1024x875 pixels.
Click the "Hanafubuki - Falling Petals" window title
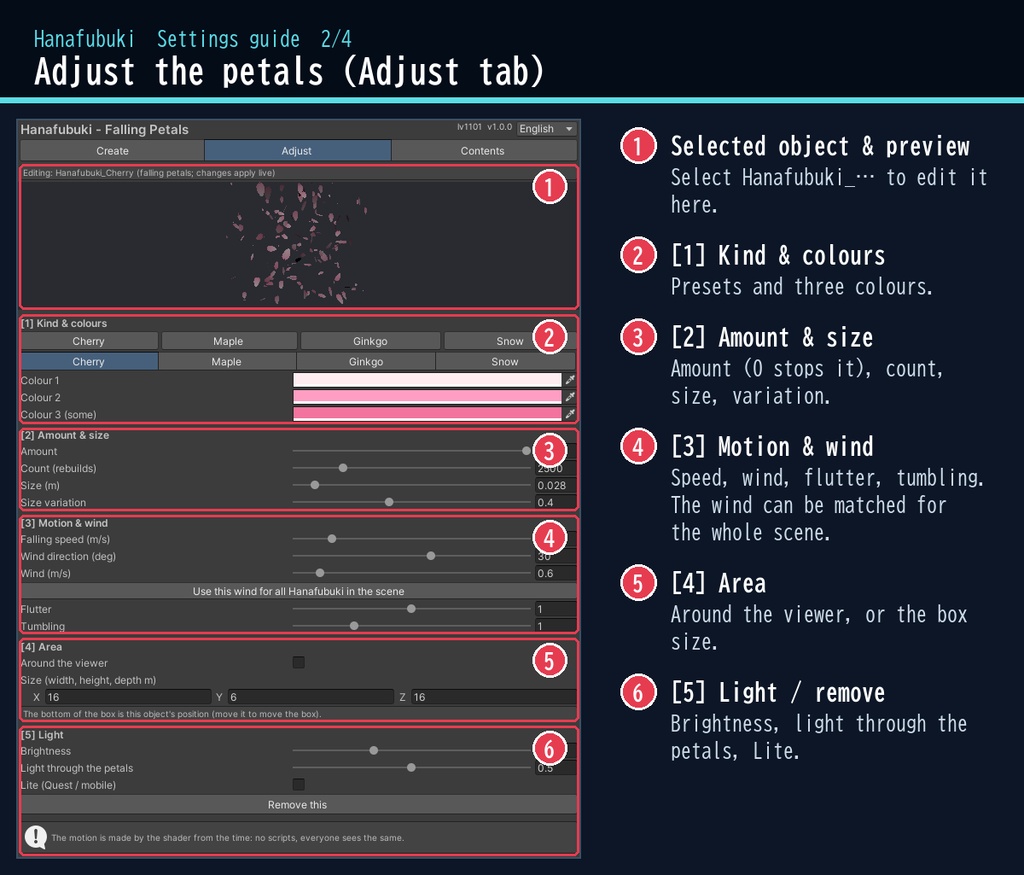(104, 129)
